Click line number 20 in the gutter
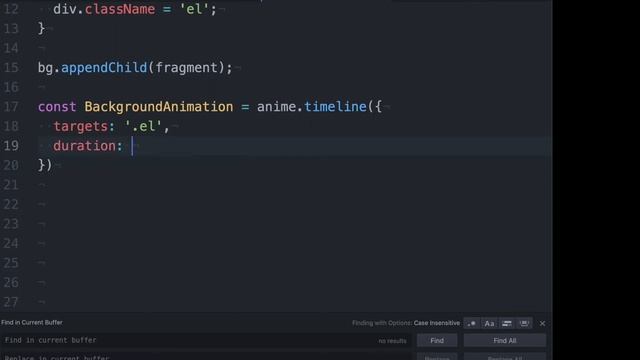 (11, 165)
